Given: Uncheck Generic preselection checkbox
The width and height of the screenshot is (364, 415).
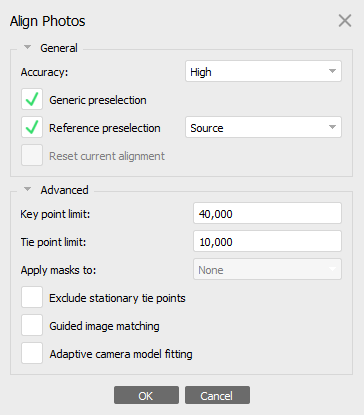Looking at the screenshot, I should (x=32, y=99).
